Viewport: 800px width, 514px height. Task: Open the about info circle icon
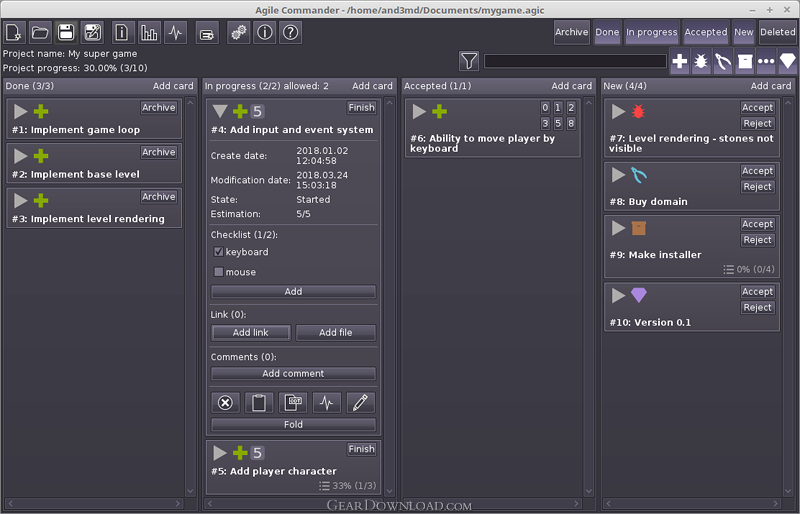pyautogui.click(x=265, y=33)
